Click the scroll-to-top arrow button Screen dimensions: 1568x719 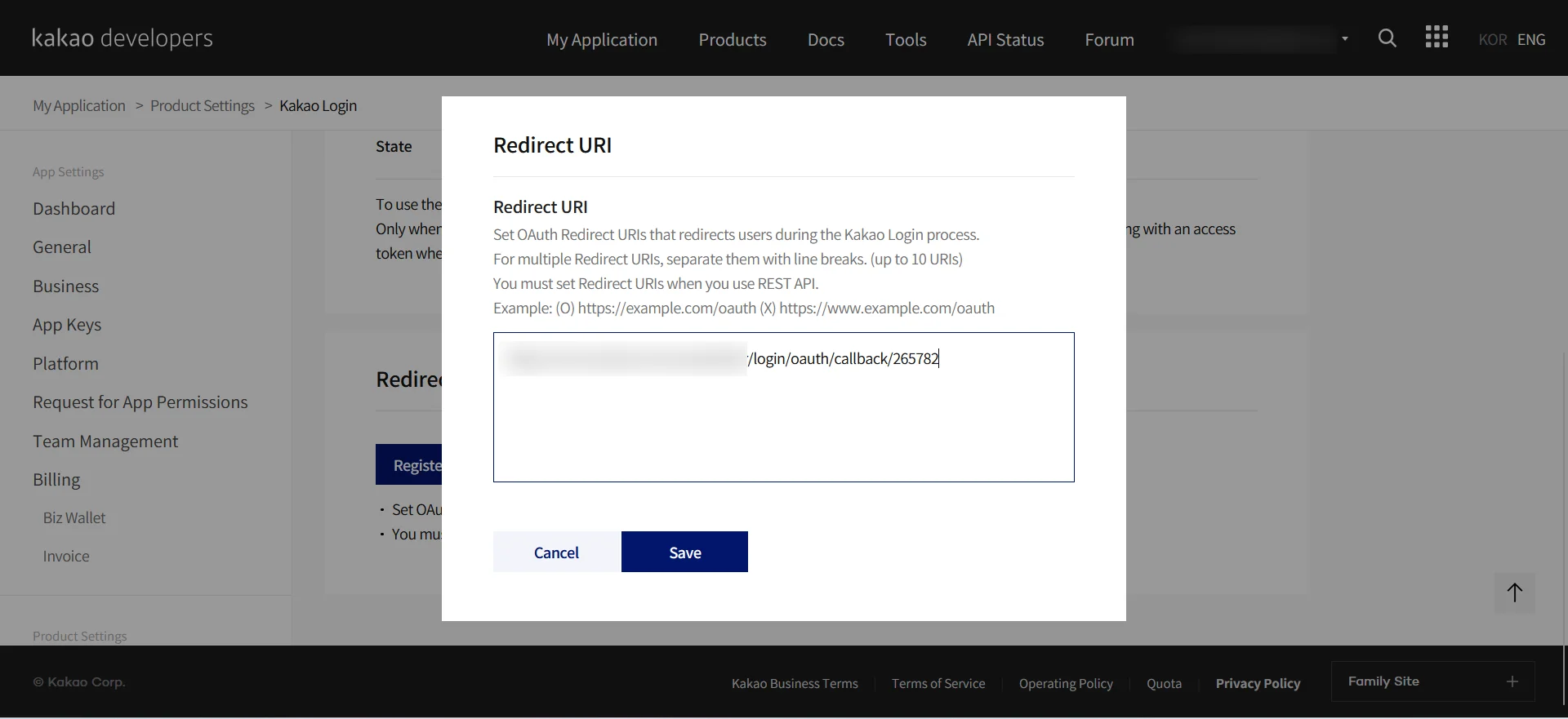pyautogui.click(x=1515, y=593)
